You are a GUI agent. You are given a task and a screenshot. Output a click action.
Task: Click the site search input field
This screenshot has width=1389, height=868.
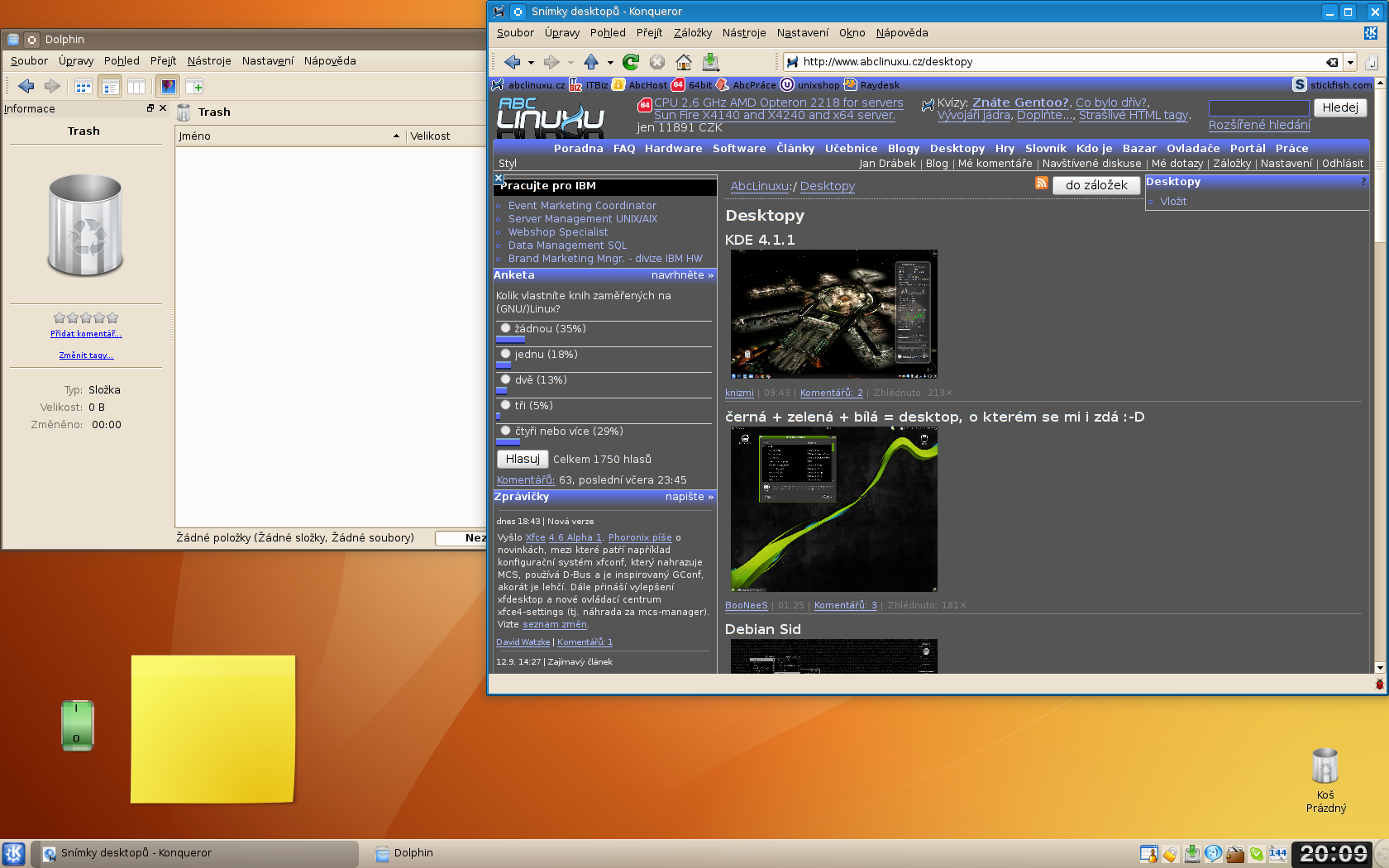point(1258,108)
